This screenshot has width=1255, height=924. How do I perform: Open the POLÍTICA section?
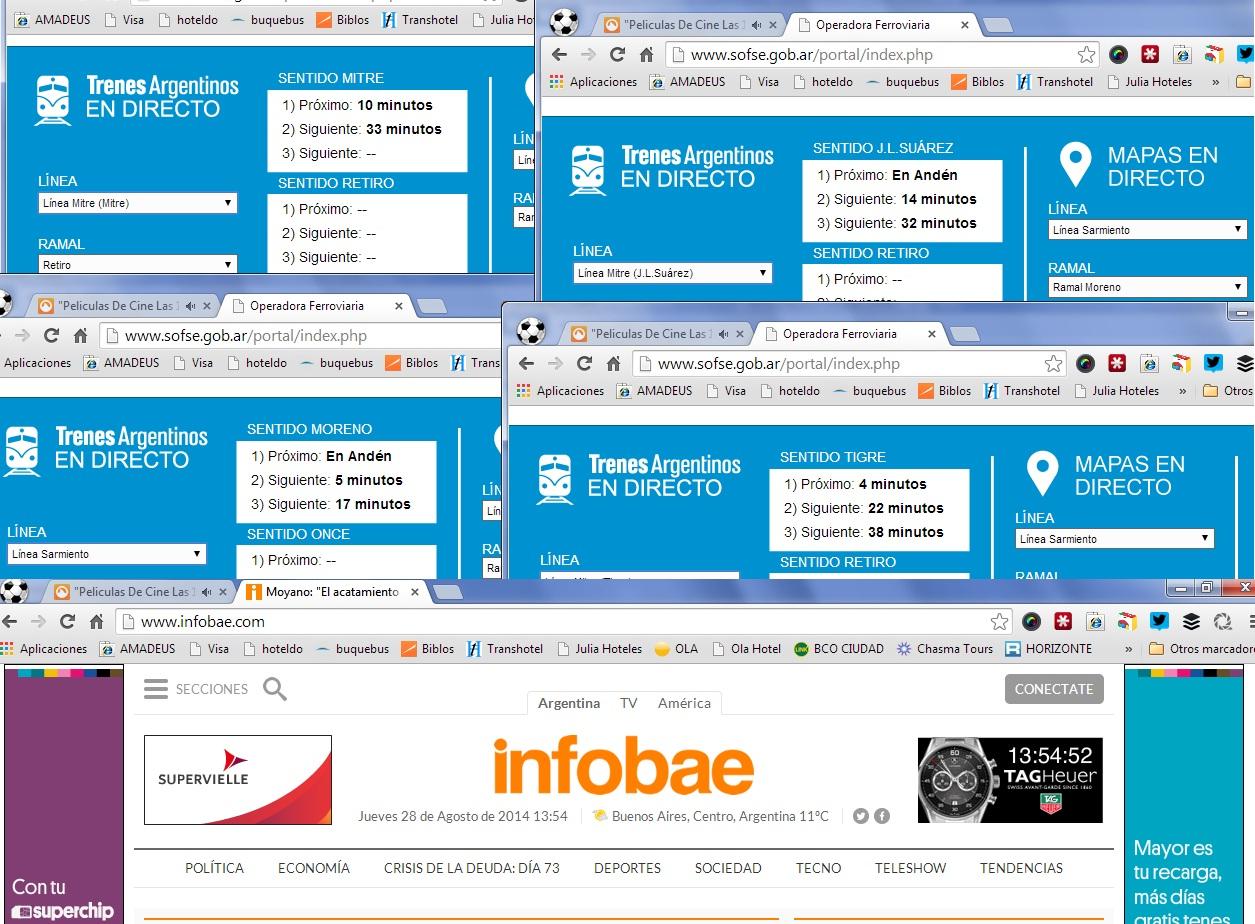tap(214, 868)
